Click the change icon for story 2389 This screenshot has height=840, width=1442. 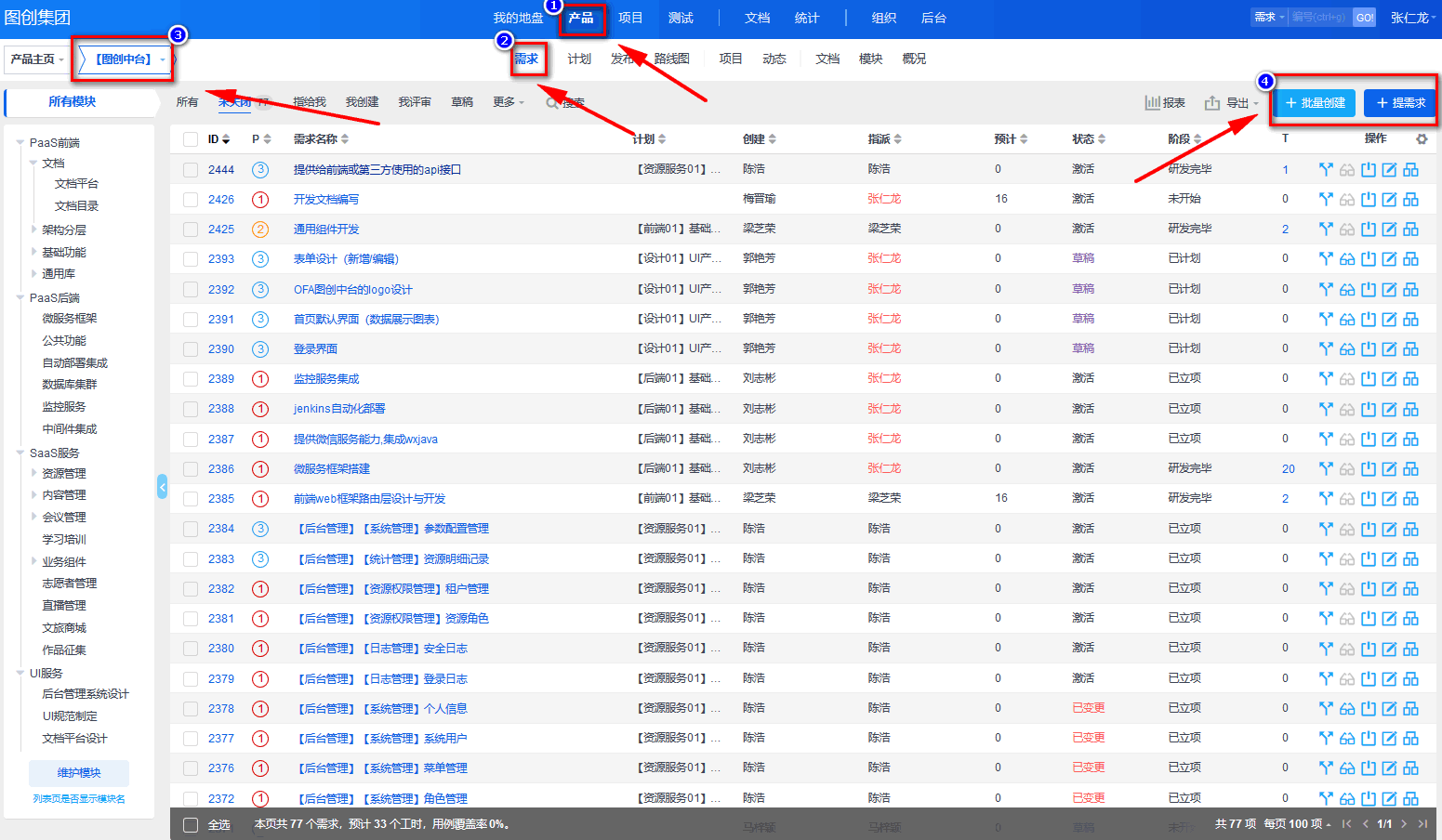click(x=1326, y=378)
